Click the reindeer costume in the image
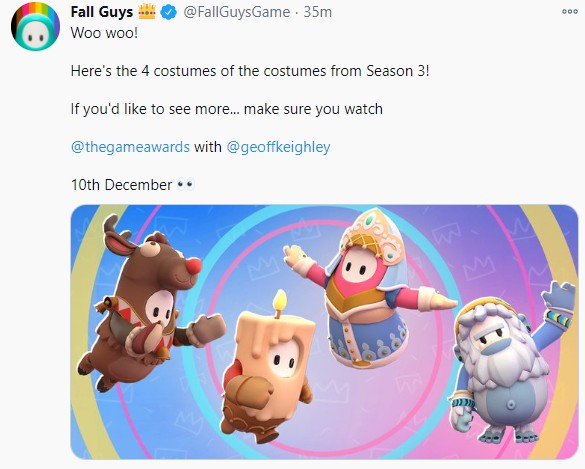The height and width of the screenshot is (469, 585). pyautogui.click(x=147, y=302)
